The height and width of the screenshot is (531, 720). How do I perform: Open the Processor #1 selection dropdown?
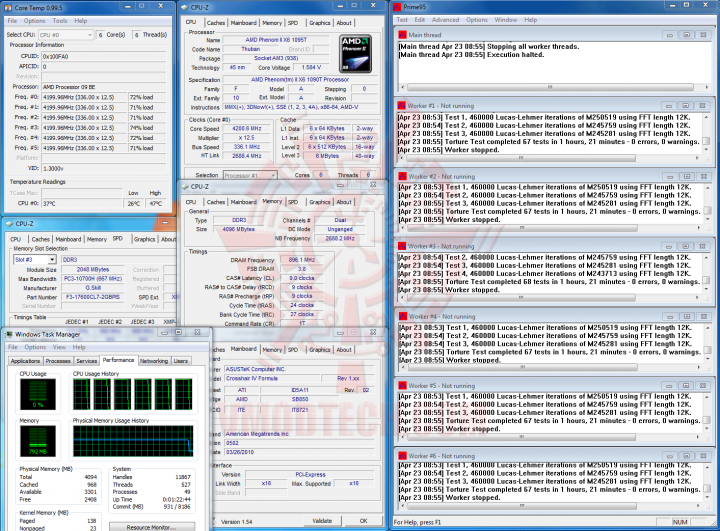pyautogui.click(x=250, y=175)
